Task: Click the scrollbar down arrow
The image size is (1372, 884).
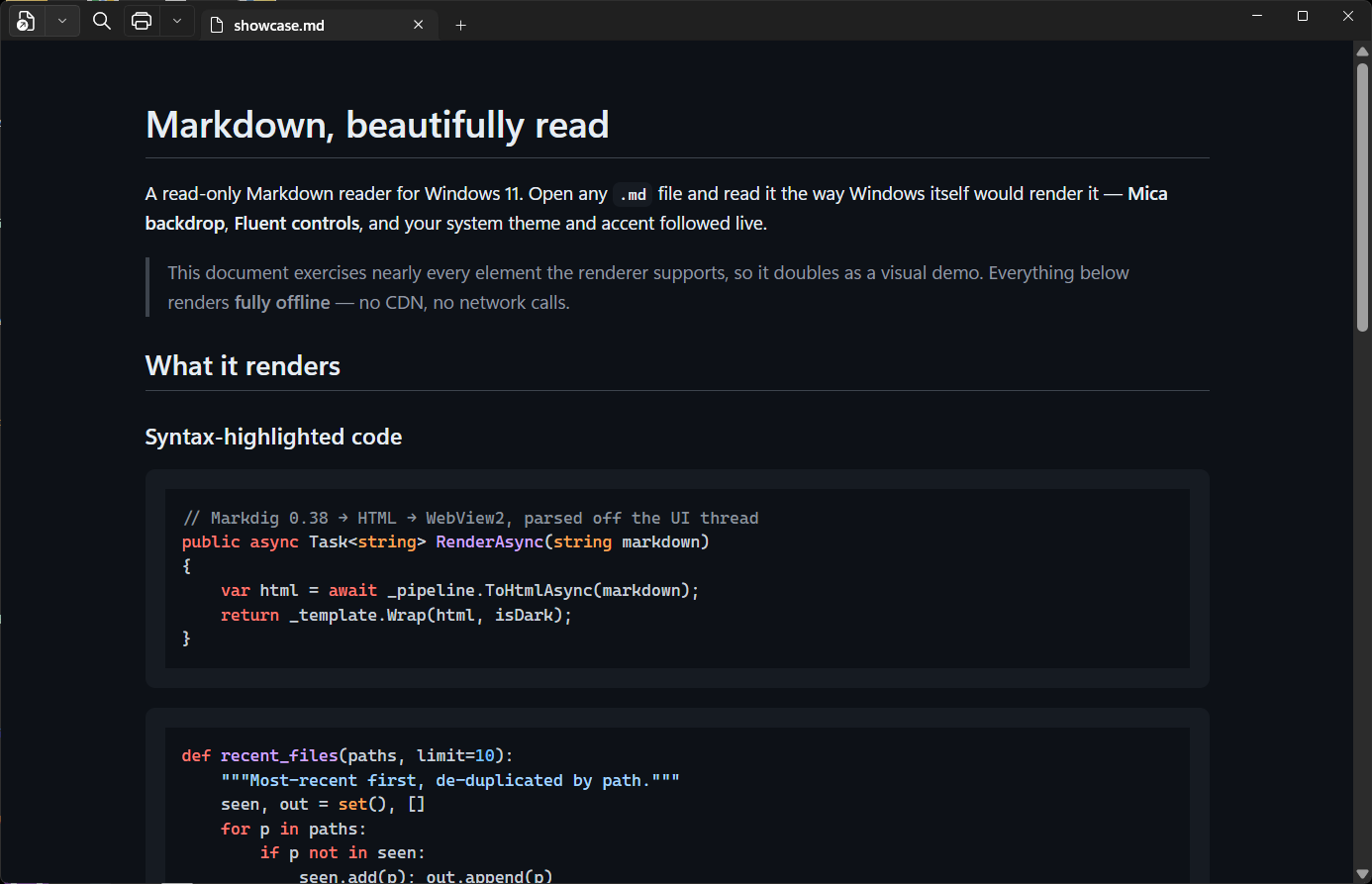Action: click(1362, 874)
